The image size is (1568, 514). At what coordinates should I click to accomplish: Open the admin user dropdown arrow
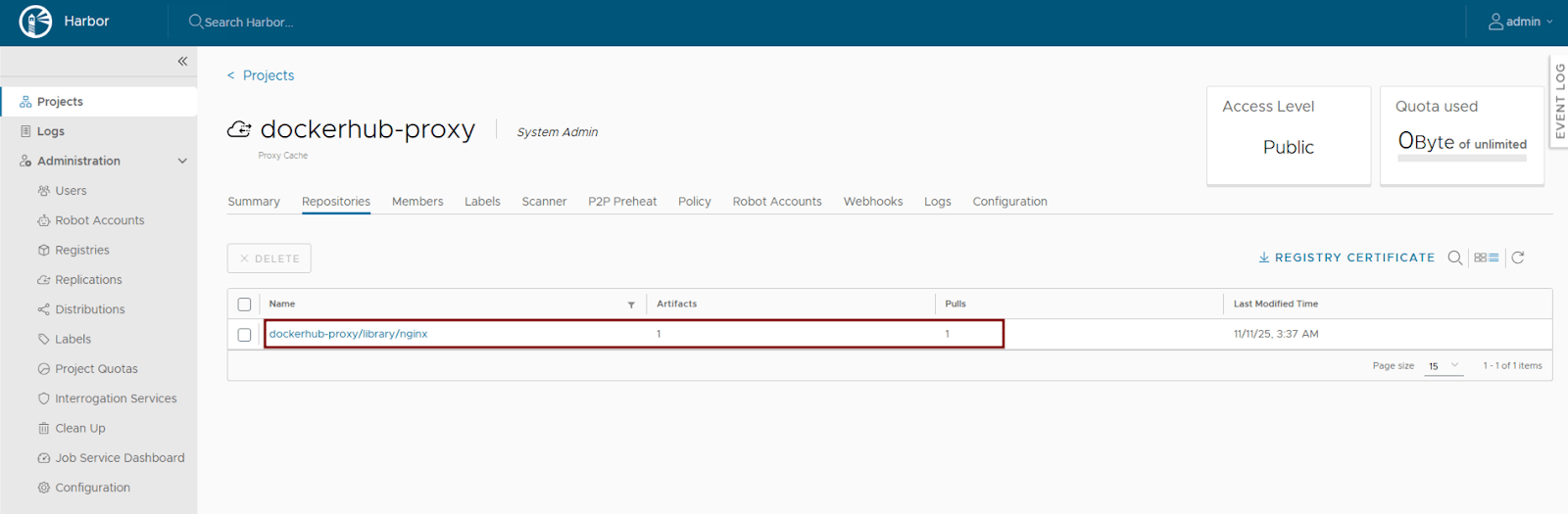(x=1549, y=22)
